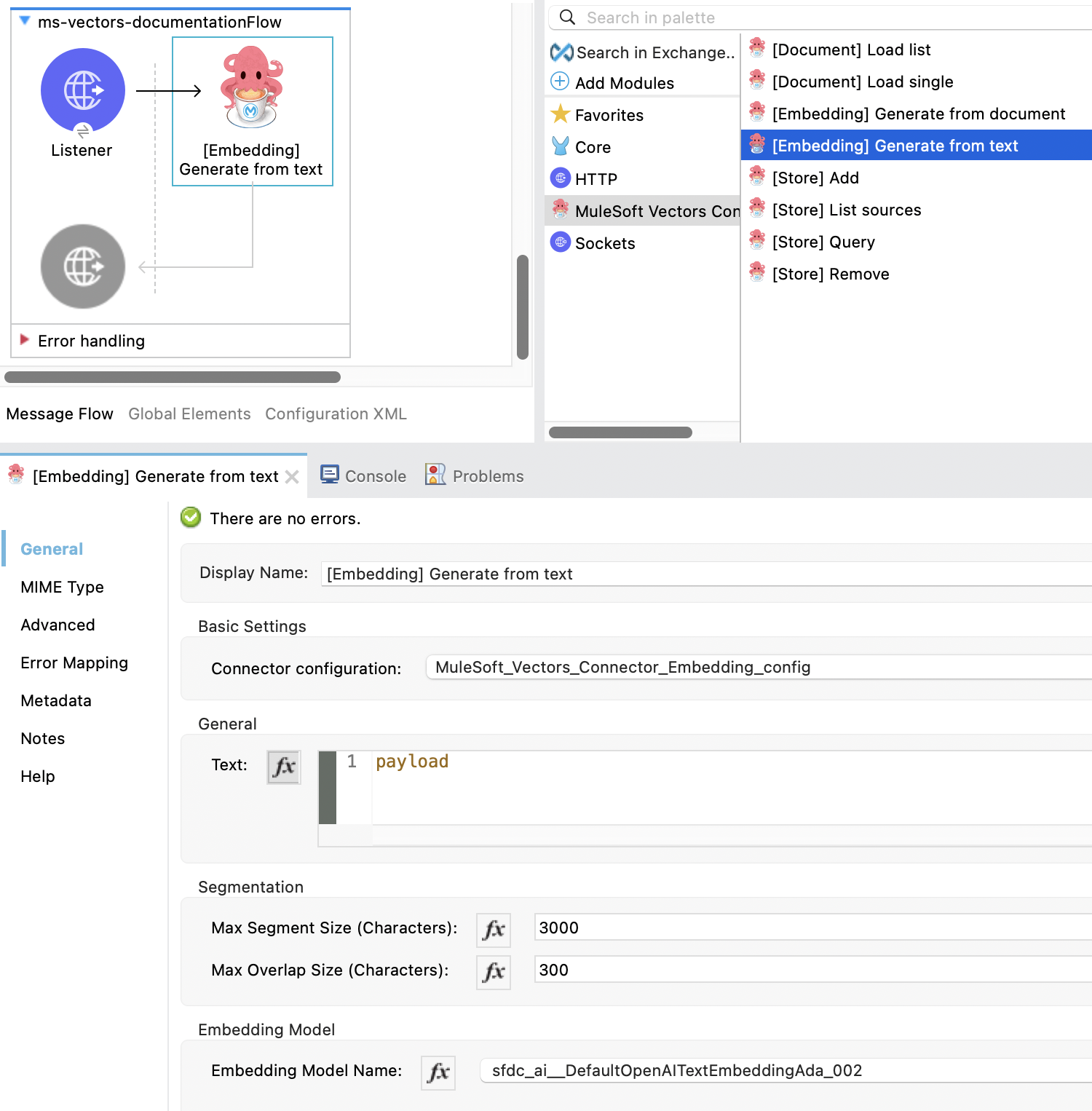Toggle fx for Embedding Model Name
Viewport: 1092px width, 1111px height.
[438, 1072]
